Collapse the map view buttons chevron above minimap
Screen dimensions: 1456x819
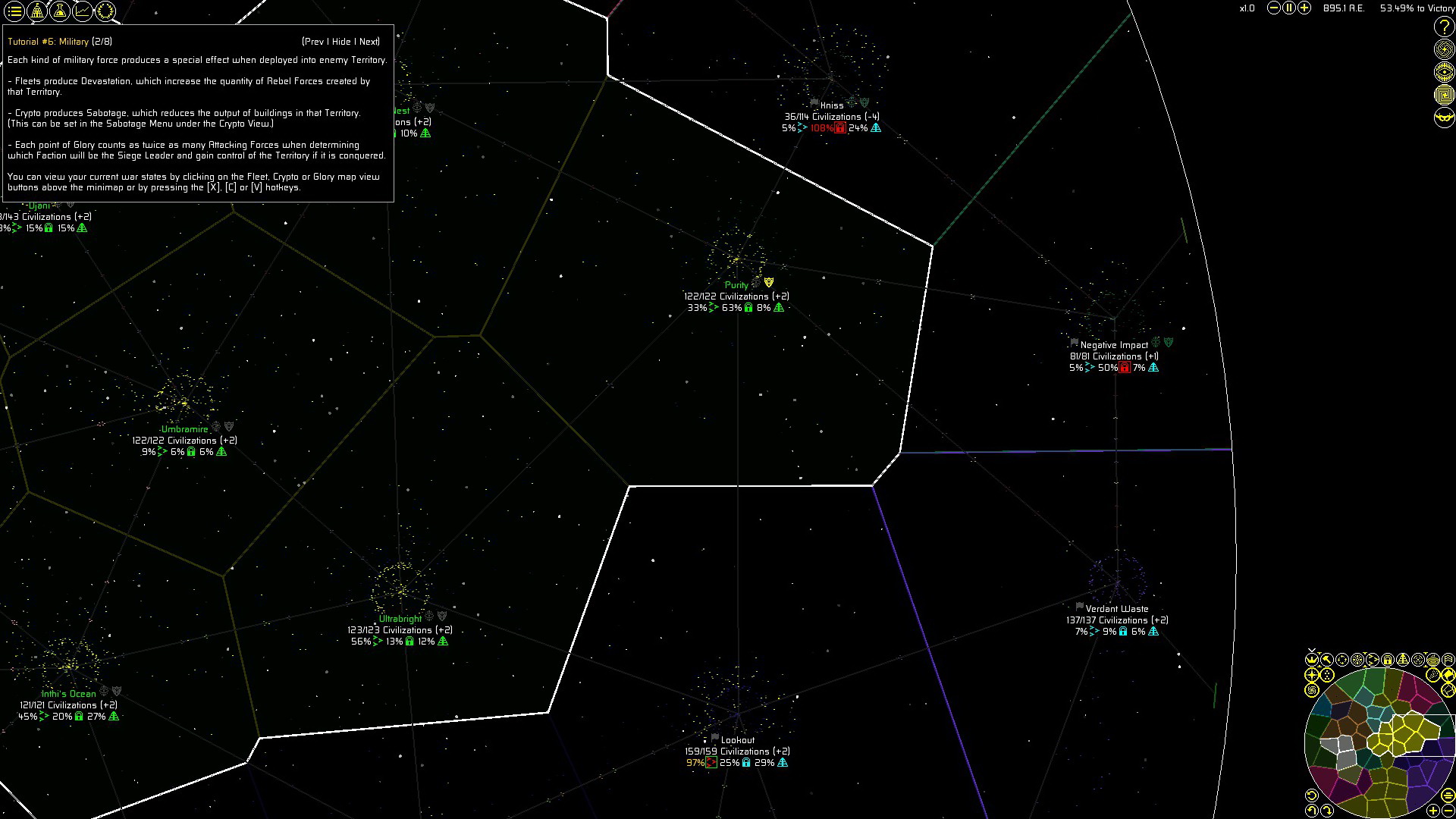click(1312, 650)
